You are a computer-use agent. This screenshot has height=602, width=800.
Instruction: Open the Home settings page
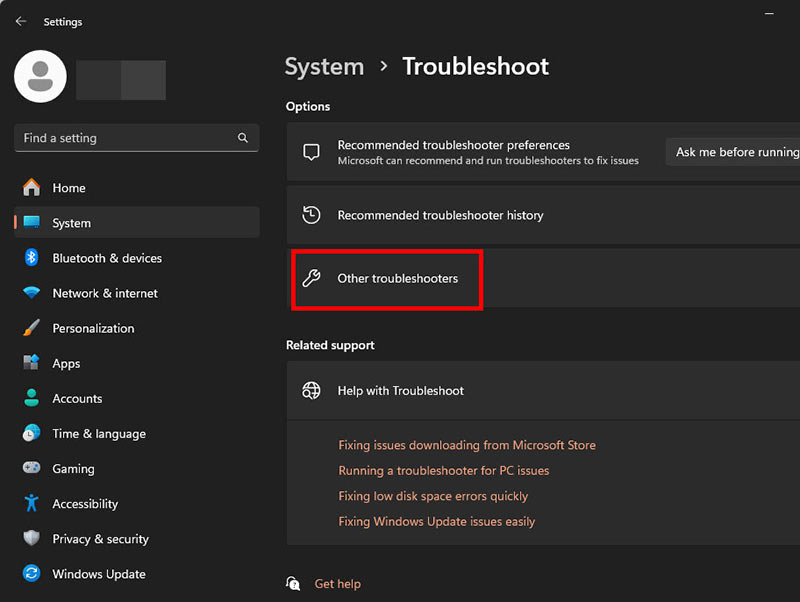[x=137, y=187]
